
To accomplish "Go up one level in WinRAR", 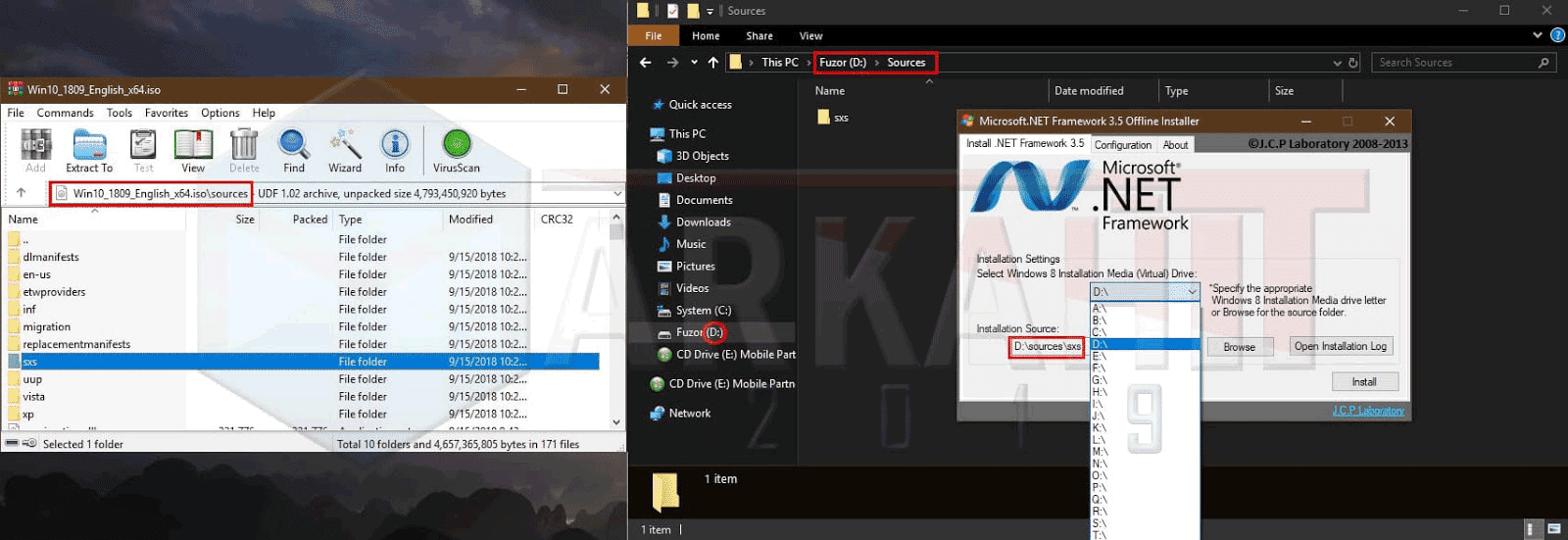I will click(x=21, y=193).
